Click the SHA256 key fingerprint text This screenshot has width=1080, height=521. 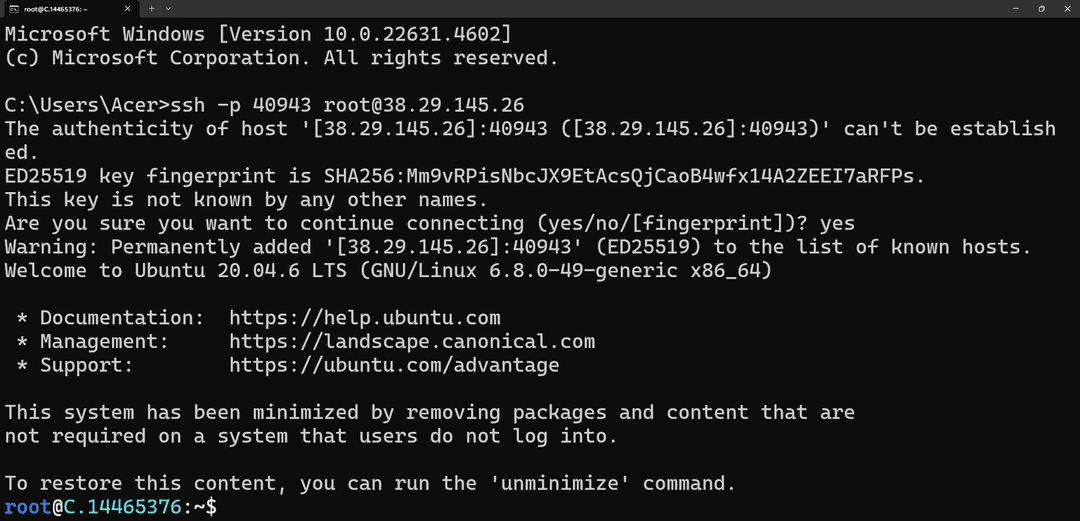click(x=623, y=176)
